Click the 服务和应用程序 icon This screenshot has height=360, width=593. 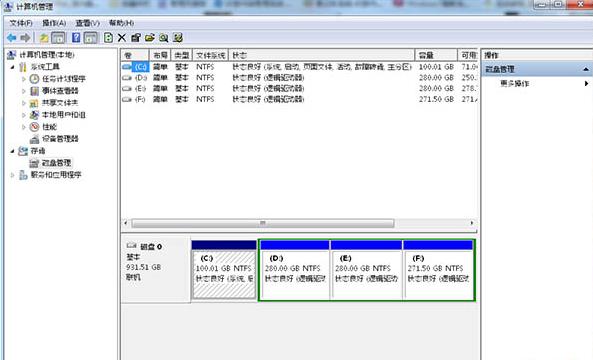click(23, 175)
